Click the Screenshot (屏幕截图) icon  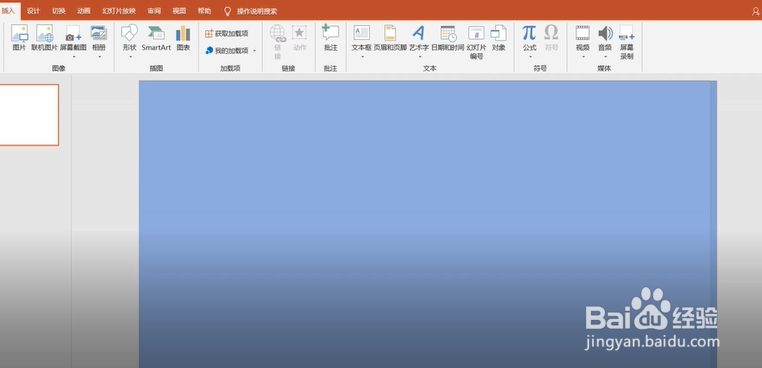(x=73, y=34)
